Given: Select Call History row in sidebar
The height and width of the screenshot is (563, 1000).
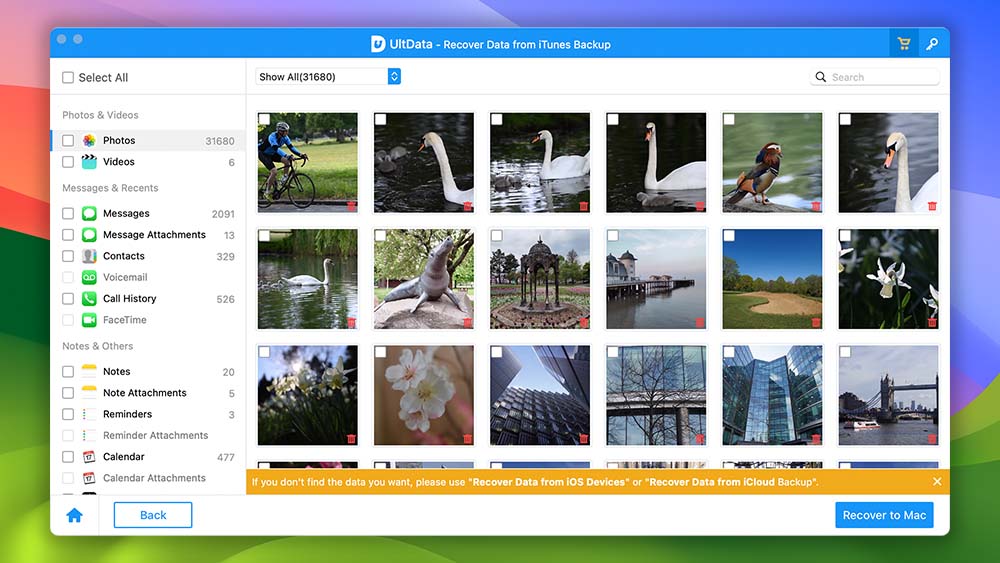Looking at the screenshot, I should (x=148, y=298).
